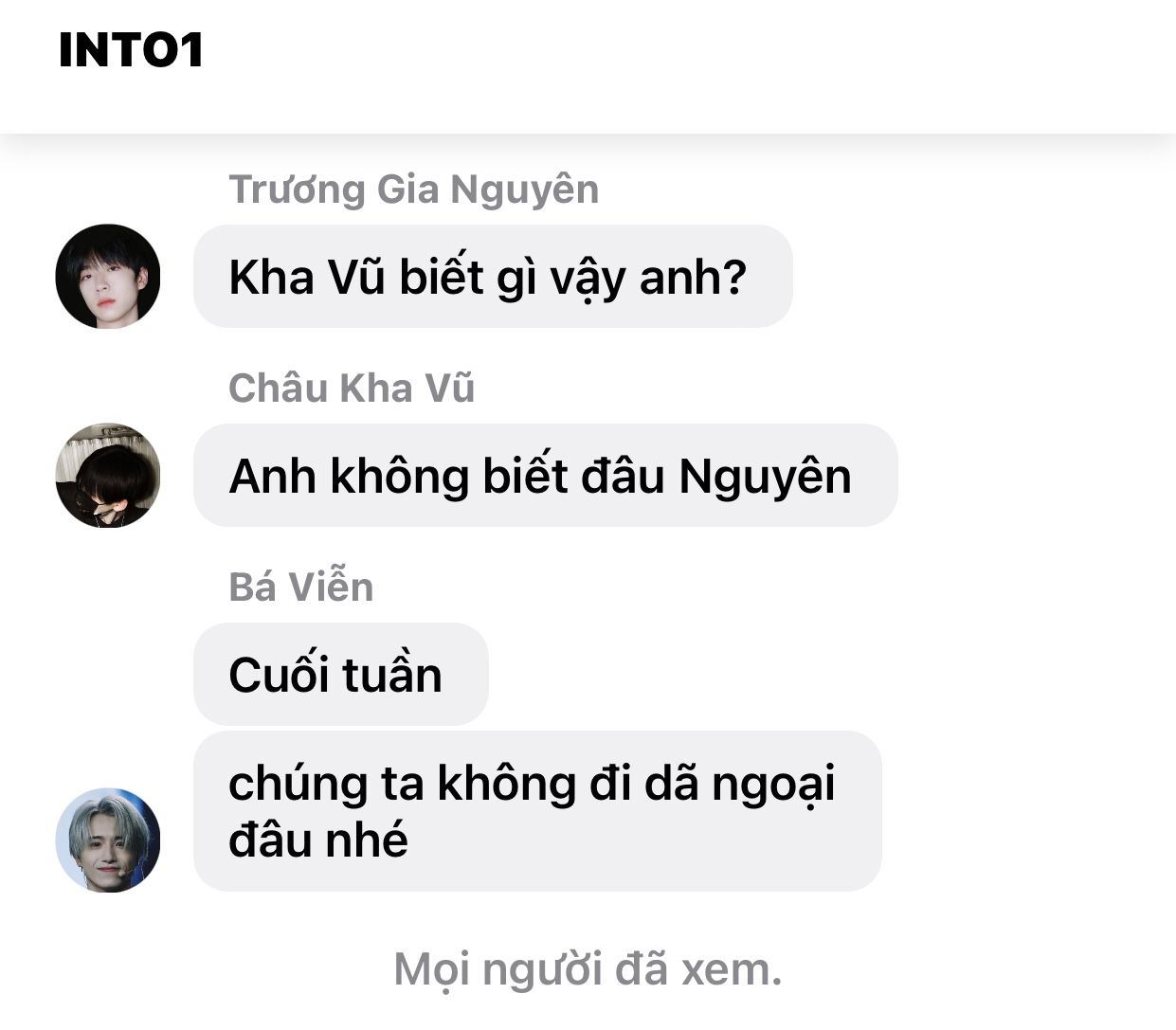Tap the message 'Anh không biết đâu Nguyên'

[546, 476]
